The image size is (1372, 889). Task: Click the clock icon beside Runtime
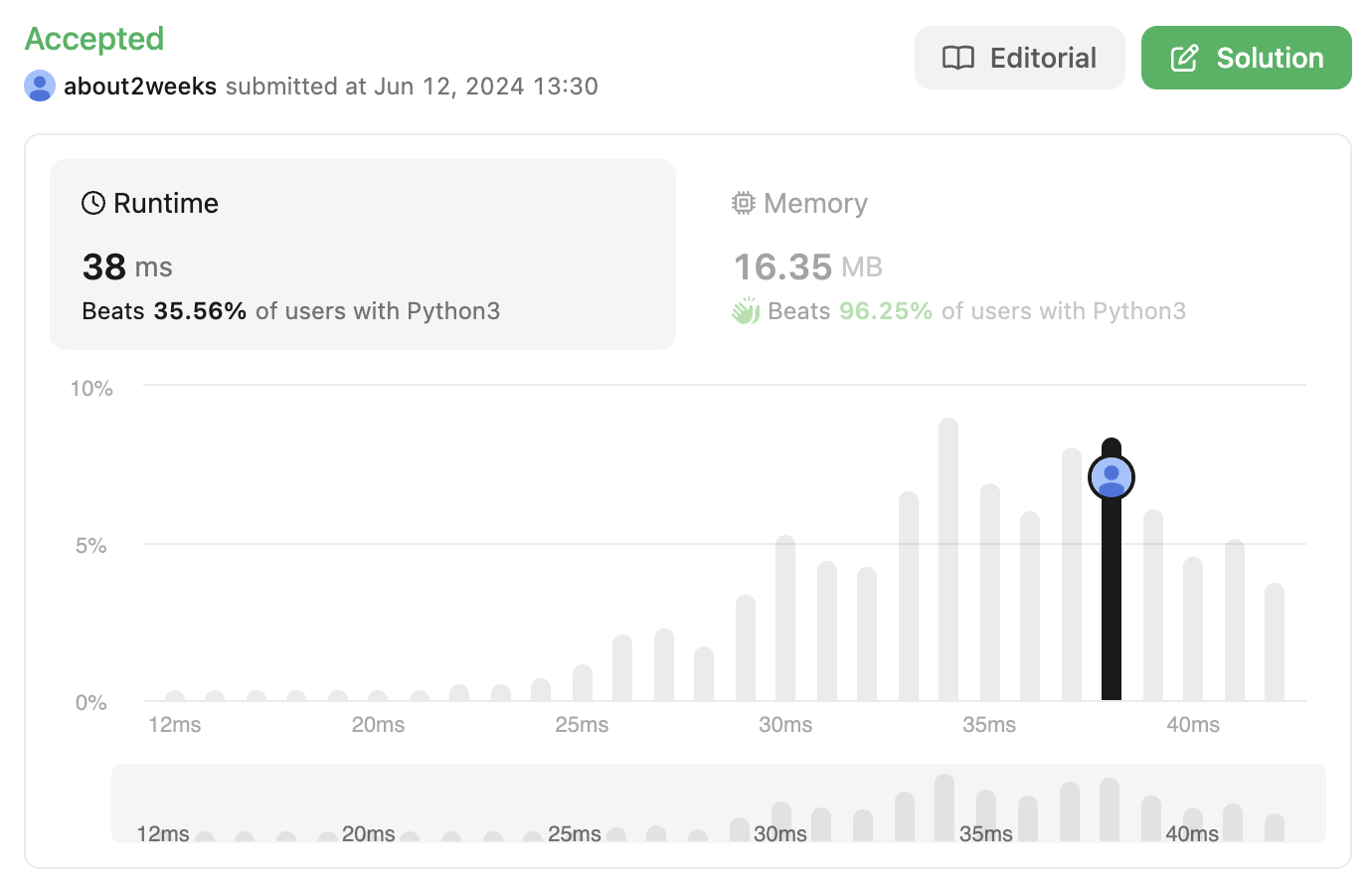point(93,204)
